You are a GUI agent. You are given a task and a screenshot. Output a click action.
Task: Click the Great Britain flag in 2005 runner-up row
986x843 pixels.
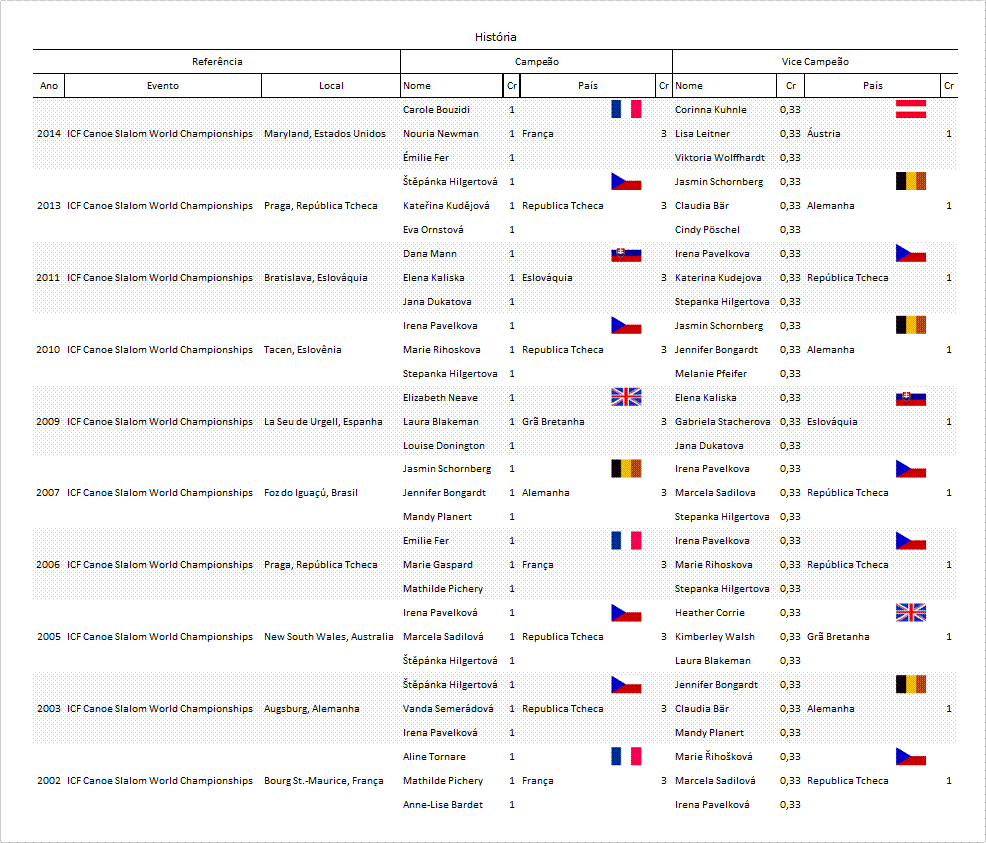(x=911, y=612)
